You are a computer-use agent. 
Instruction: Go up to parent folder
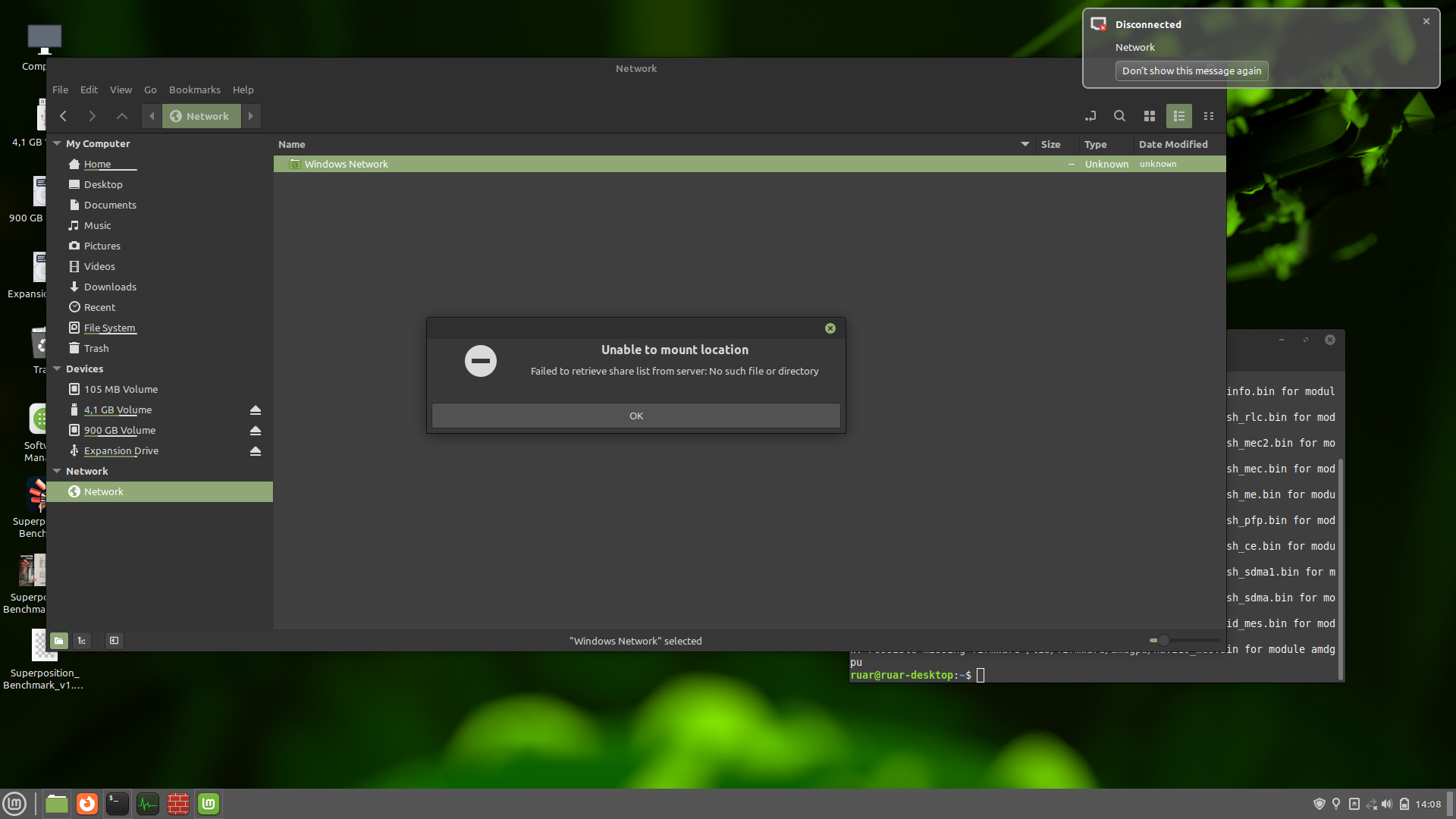tap(121, 116)
